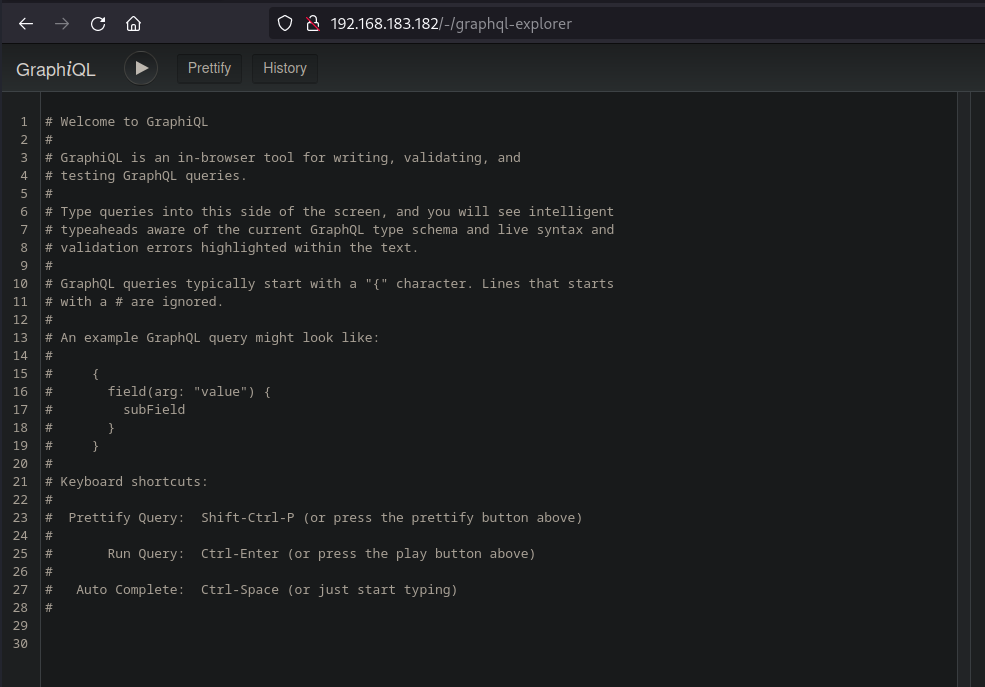Show the insecure connection padlock info
985x687 pixels.
pos(311,24)
